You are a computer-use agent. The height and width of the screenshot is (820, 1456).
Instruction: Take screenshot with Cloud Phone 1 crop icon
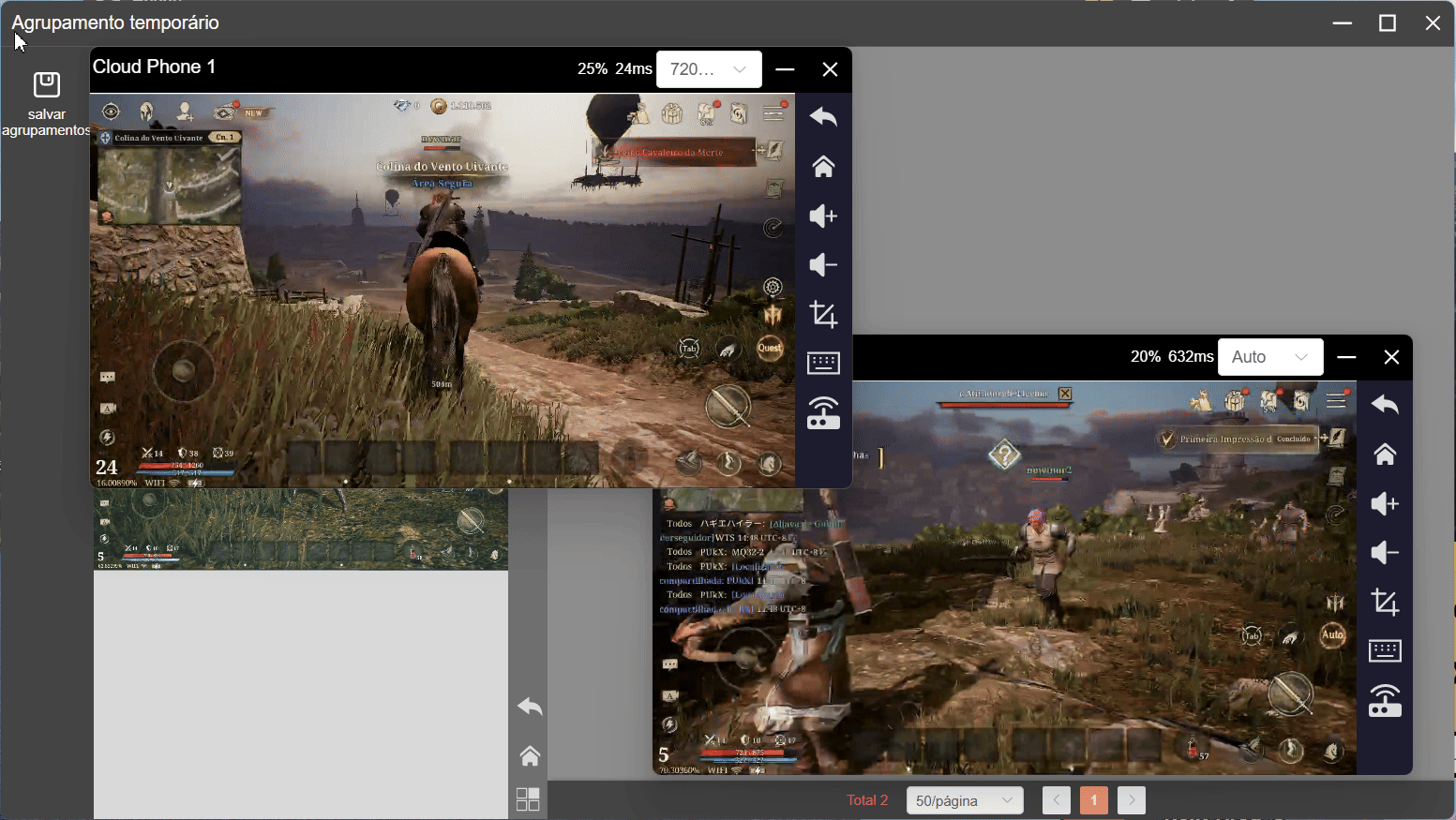point(823,314)
